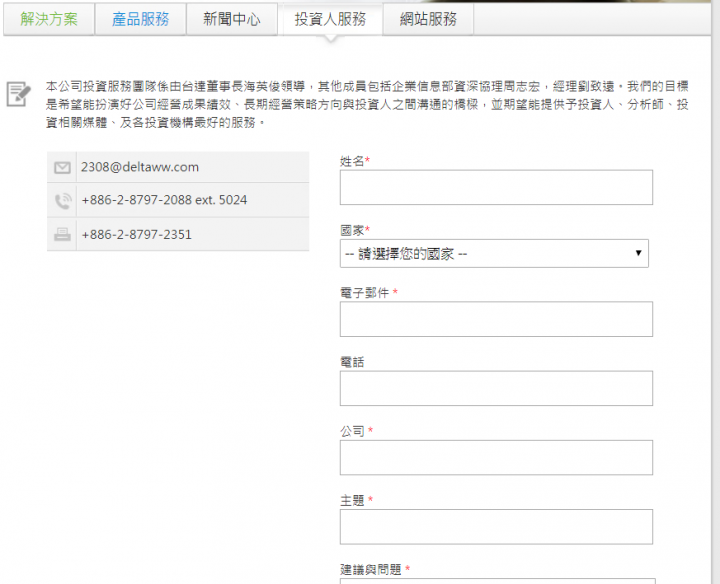Click email address 2308@deltaww.com
This screenshot has height=584, width=720.
pyautogui.click(x=140, y=167)
